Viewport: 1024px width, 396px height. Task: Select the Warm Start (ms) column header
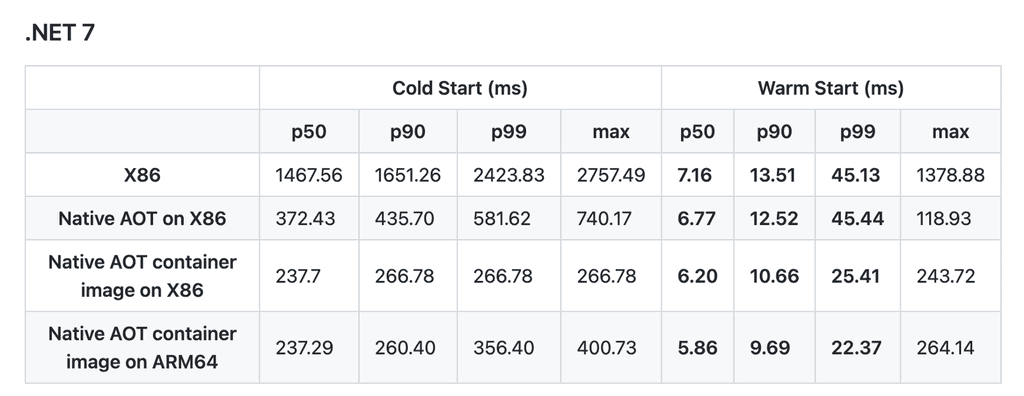(x=831, y=88)
